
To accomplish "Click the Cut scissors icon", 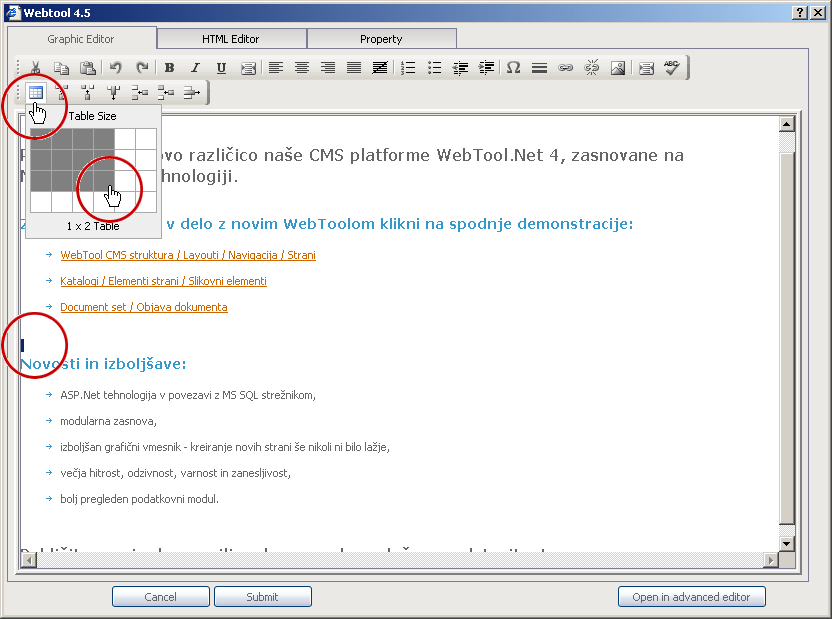I will tap(35, 68).
